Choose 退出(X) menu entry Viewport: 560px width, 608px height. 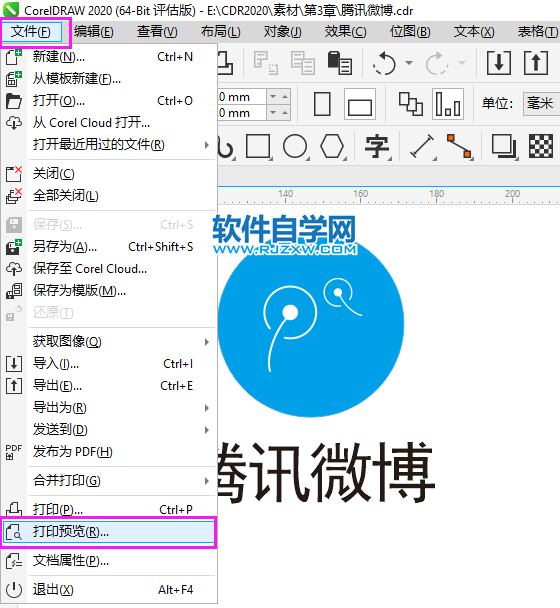point(109,590)
